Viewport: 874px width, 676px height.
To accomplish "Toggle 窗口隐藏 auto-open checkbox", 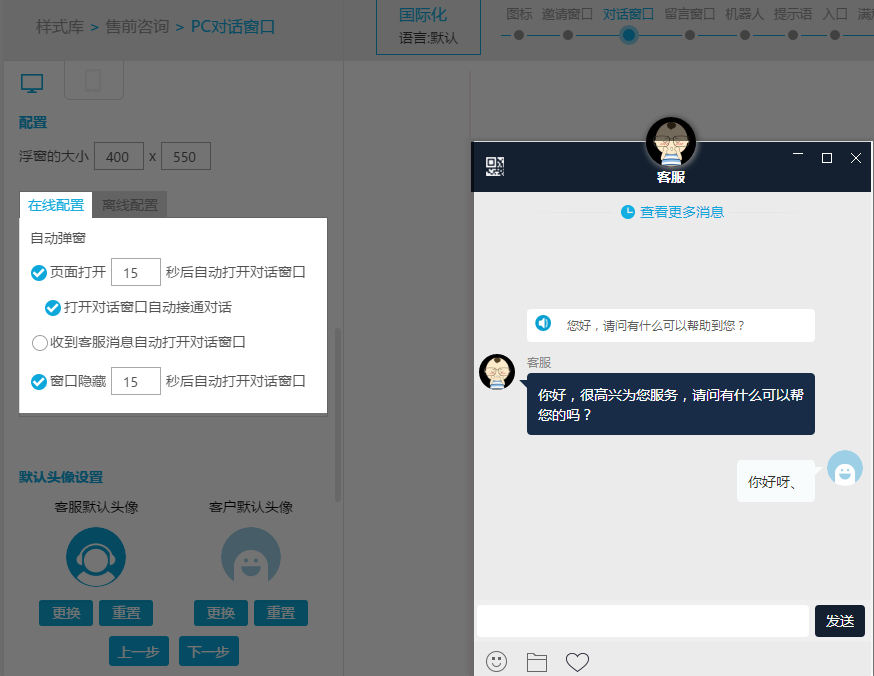I will 38,382.
